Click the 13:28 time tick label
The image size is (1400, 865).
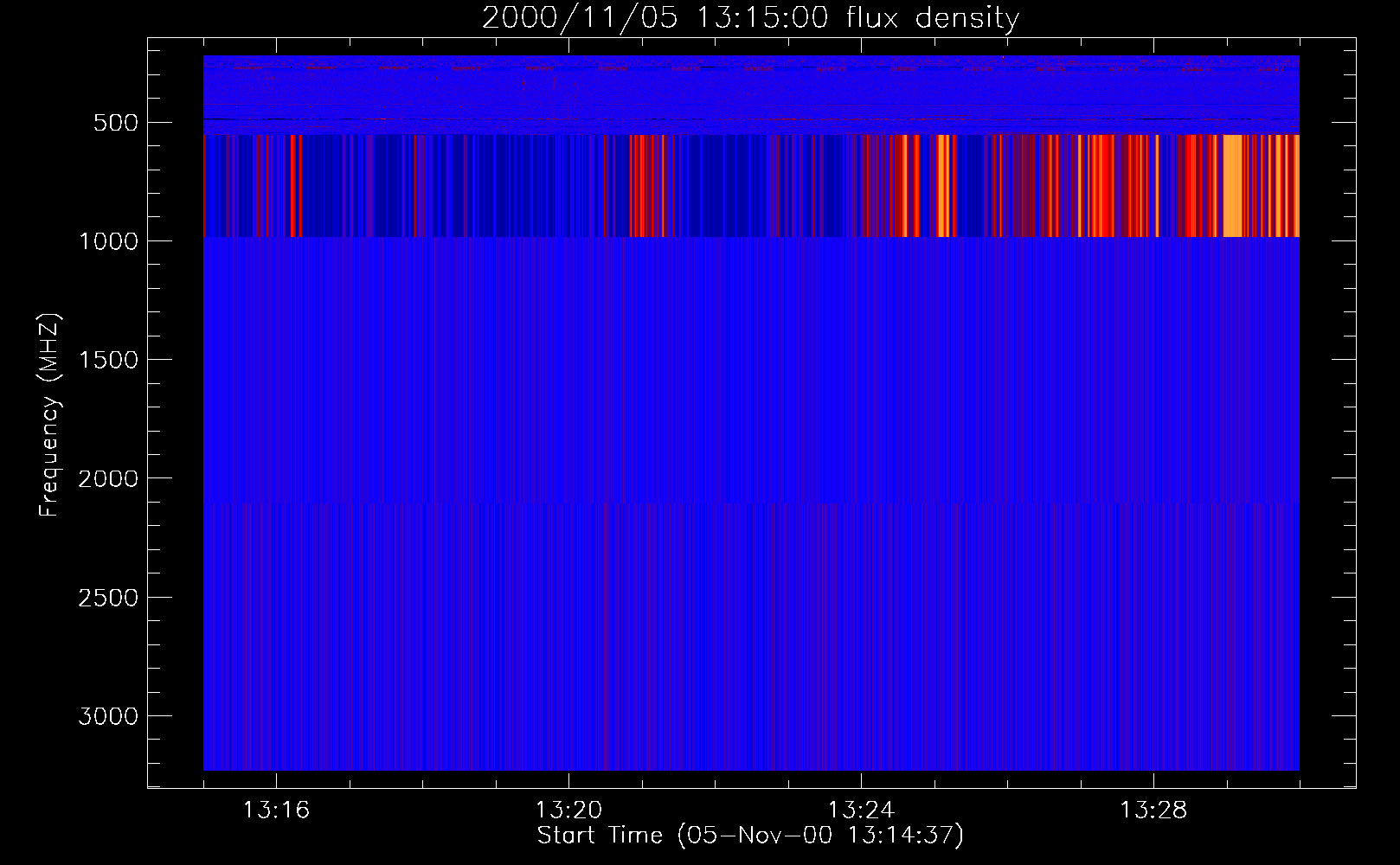pyautogui.click(x=1153, y=811)
